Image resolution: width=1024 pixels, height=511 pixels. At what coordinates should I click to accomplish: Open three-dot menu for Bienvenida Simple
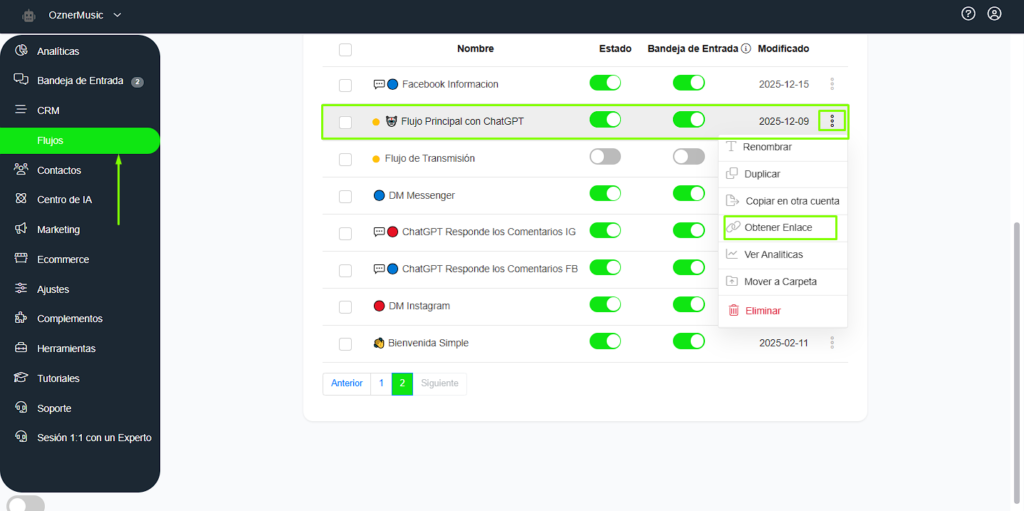tap(832, 342)
